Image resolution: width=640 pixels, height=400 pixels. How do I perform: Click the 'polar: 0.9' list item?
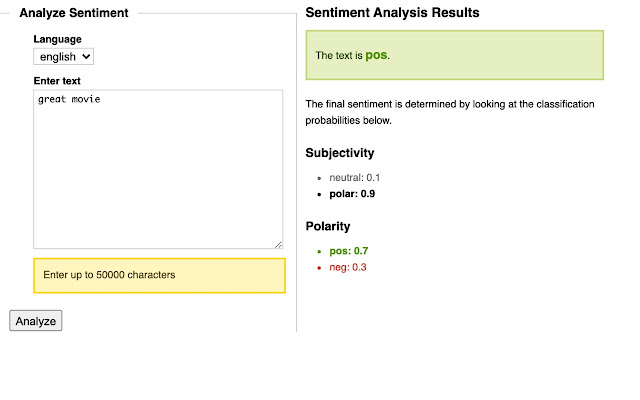352,193
